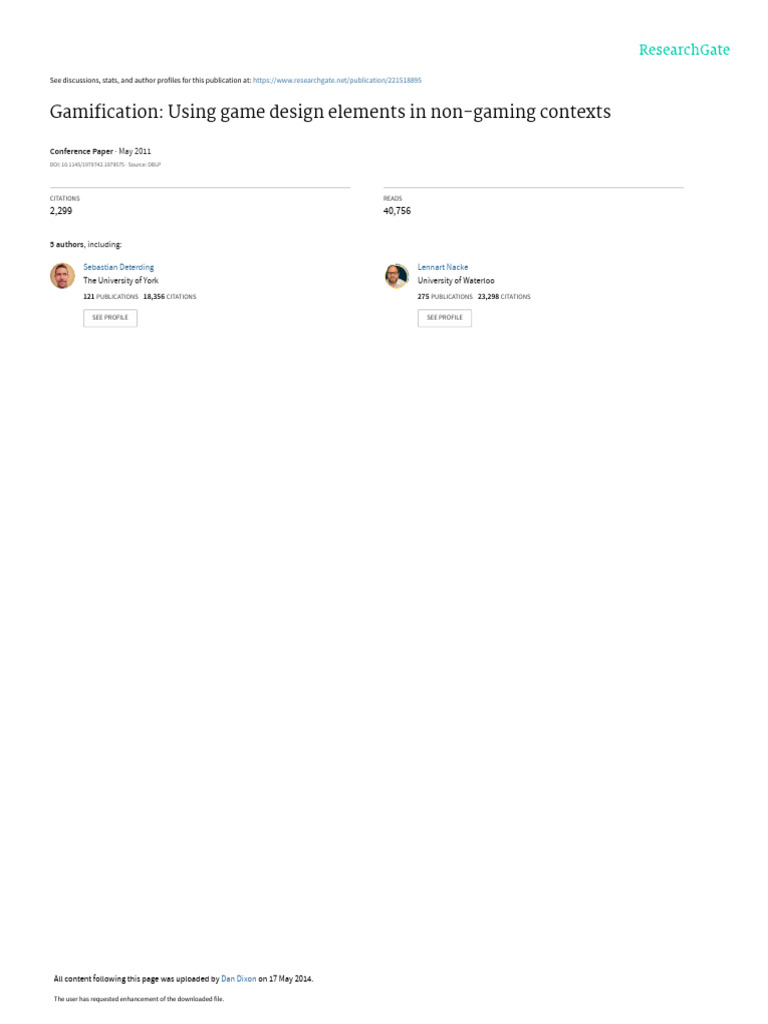
Task: Click the ResearchGate logo
Action: tap(684, 50)
